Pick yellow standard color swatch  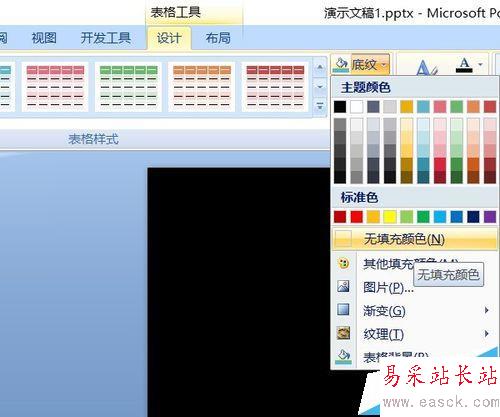pyautogui.click(x=390, y=217)
